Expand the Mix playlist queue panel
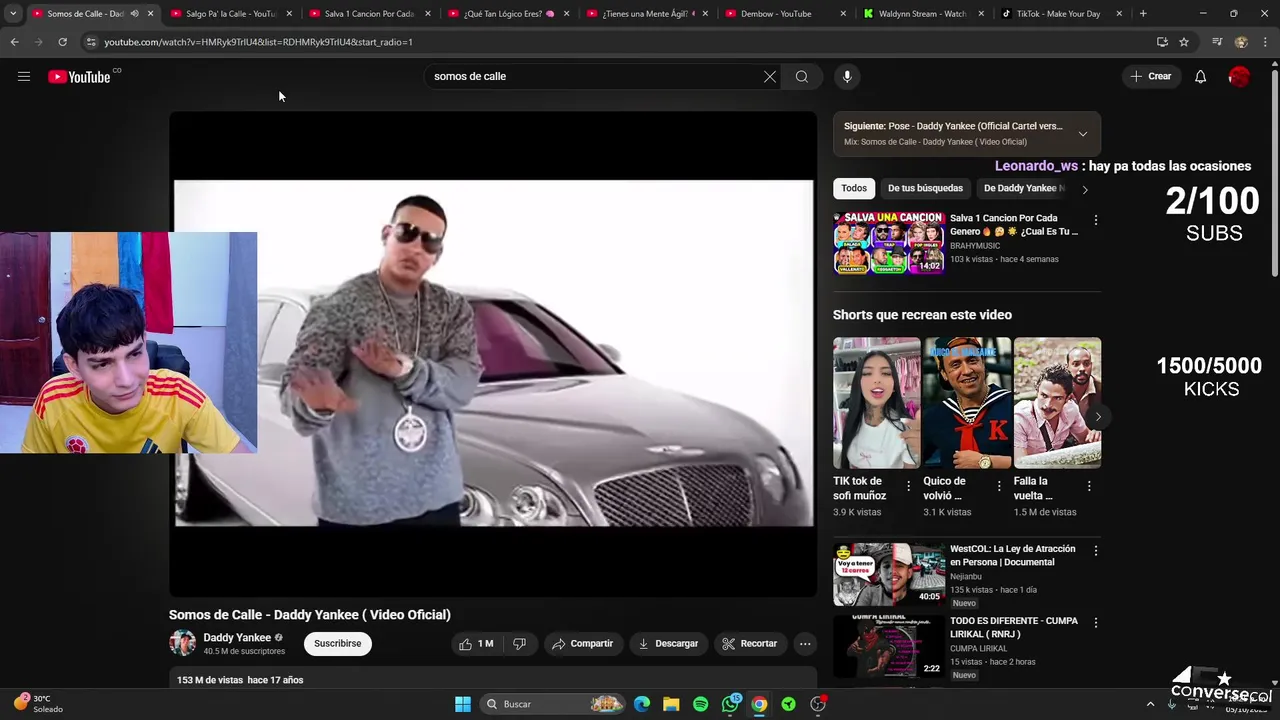Viewport: 1280px width, 720px height. pyautogui.click(x=1082, y=134)
